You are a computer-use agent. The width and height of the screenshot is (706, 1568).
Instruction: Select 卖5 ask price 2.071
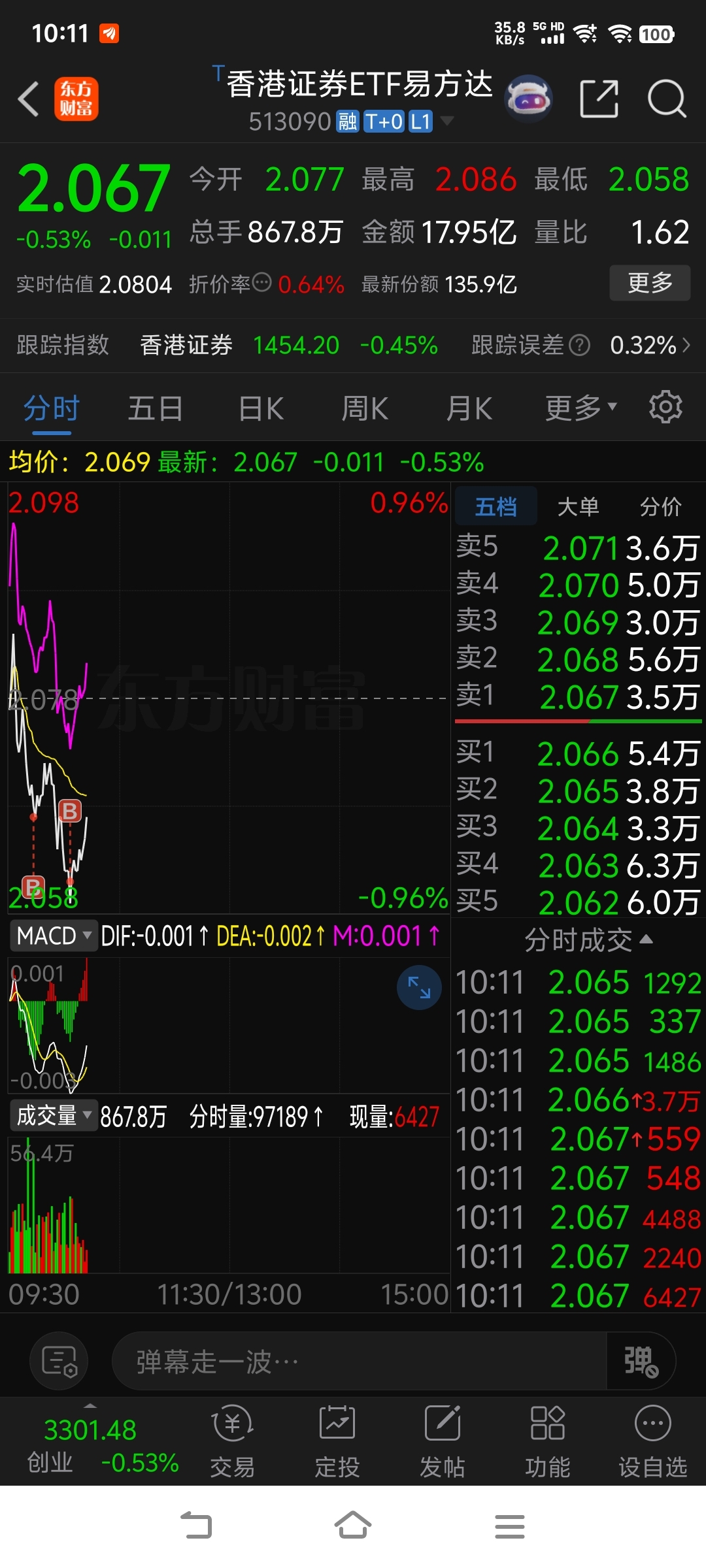(578, 548)
